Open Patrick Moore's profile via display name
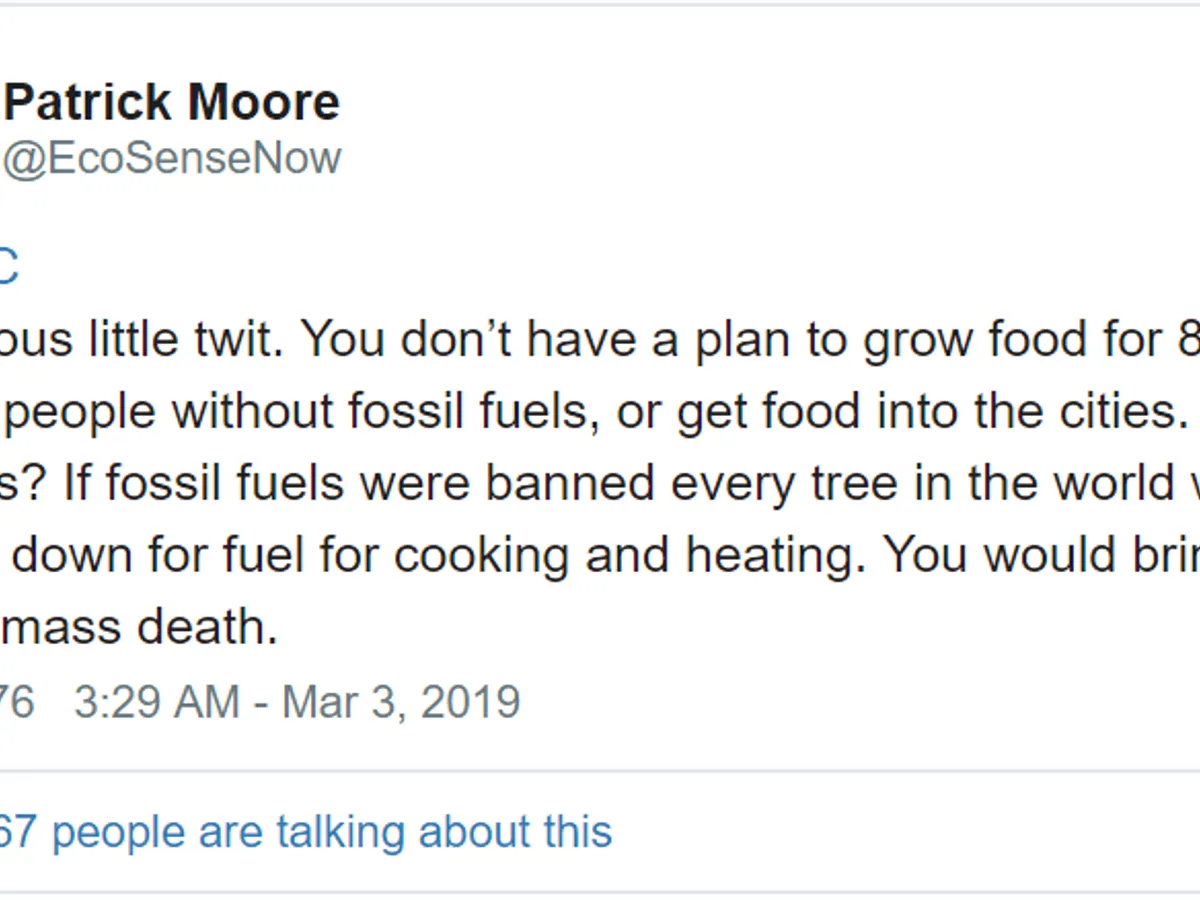Viewport: 1200px width, 900px height. coord(171,103)
